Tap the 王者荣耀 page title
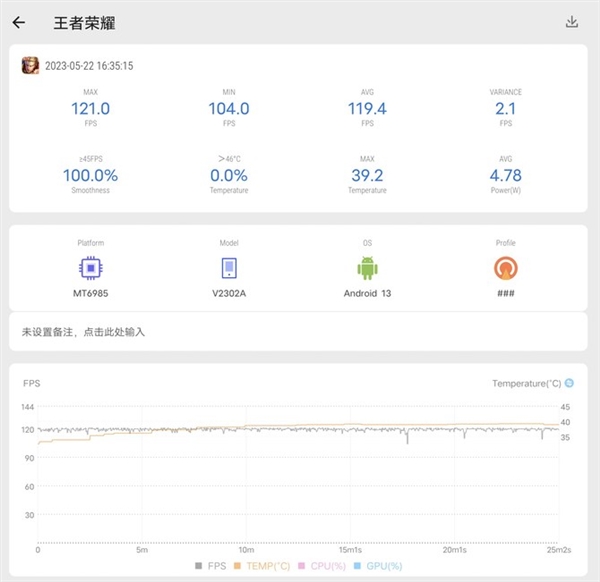The image size is (600, 582). [x=84, y=22]
